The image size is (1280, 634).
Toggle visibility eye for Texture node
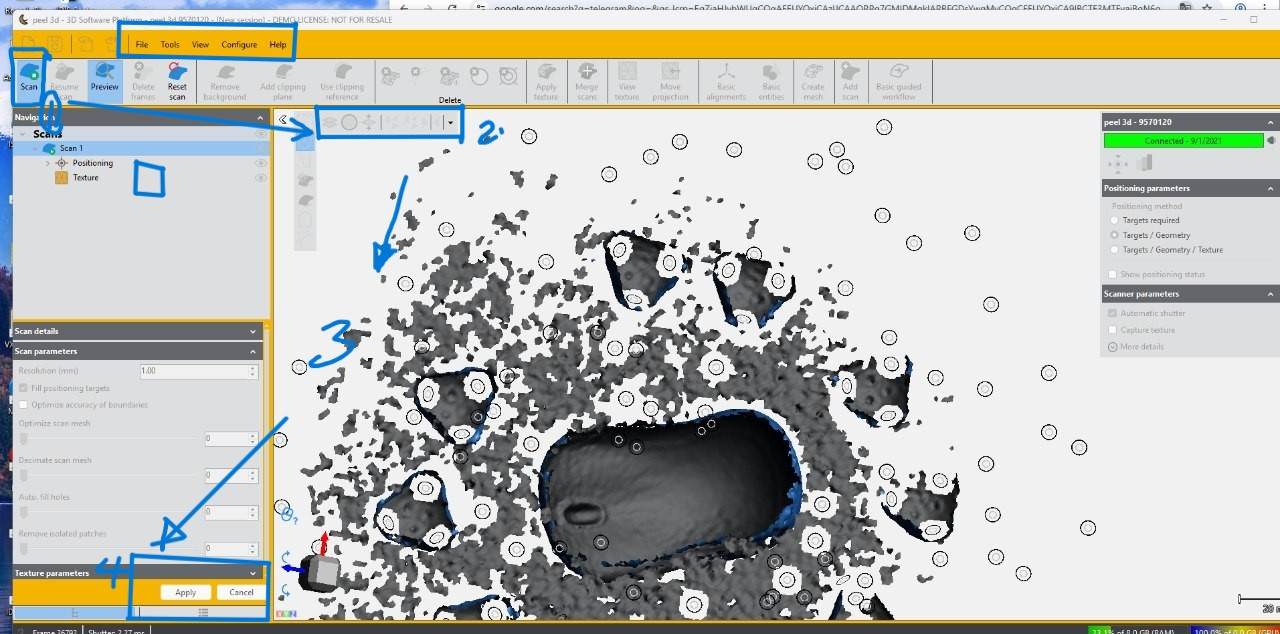coord(261,178)
